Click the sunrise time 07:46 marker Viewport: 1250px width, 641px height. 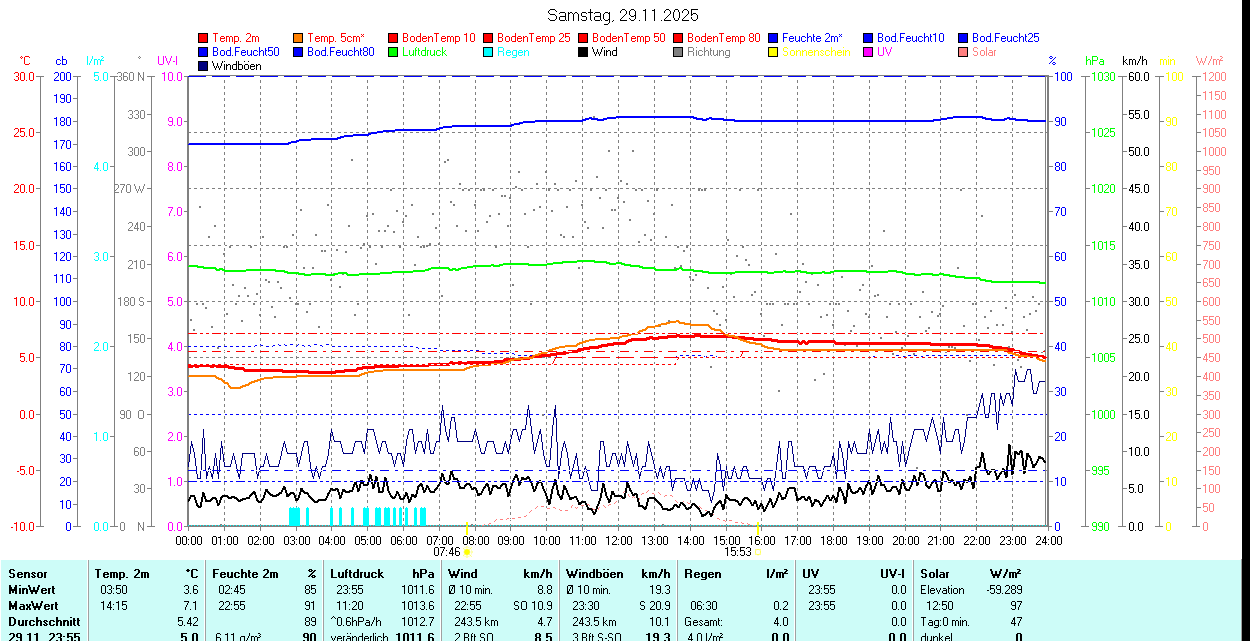coord(447,551)
